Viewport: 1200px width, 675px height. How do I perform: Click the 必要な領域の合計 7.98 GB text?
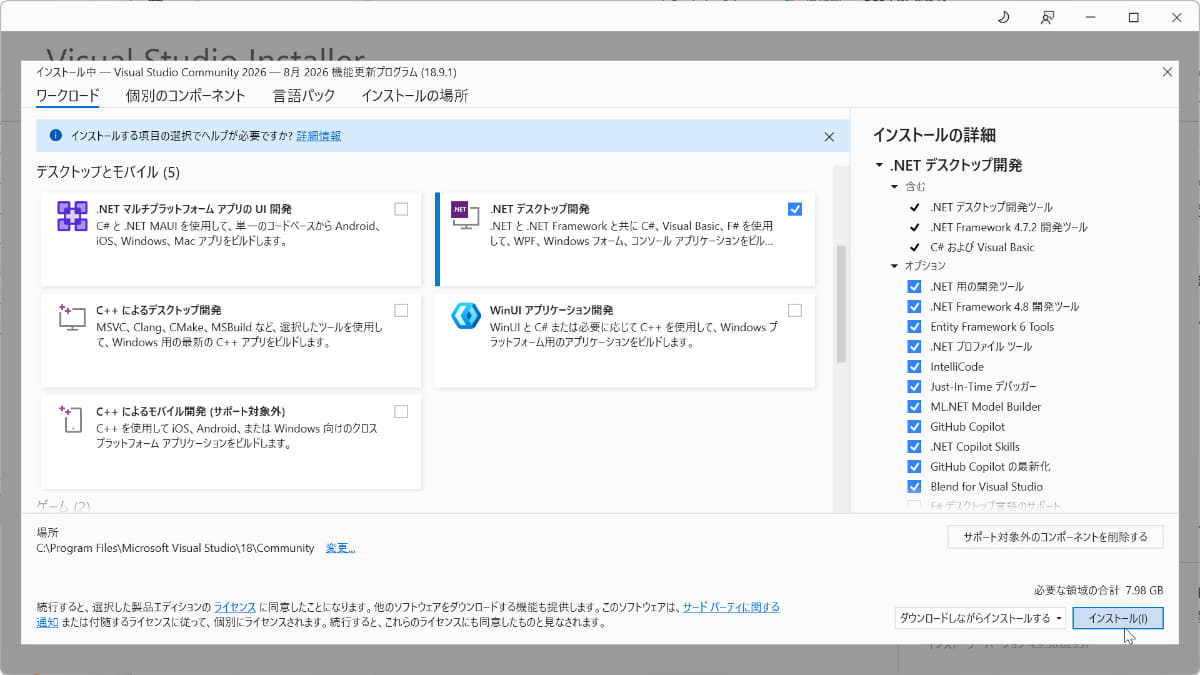(1099, 590)
